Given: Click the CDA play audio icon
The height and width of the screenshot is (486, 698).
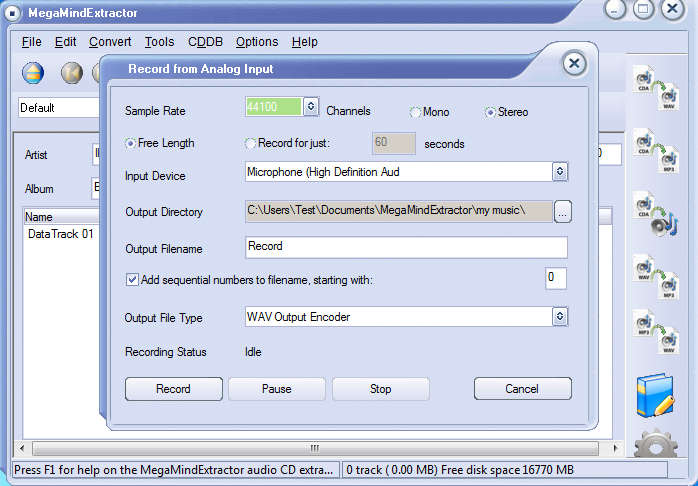Looking at the screenshot, I should (x=656, y=214).
